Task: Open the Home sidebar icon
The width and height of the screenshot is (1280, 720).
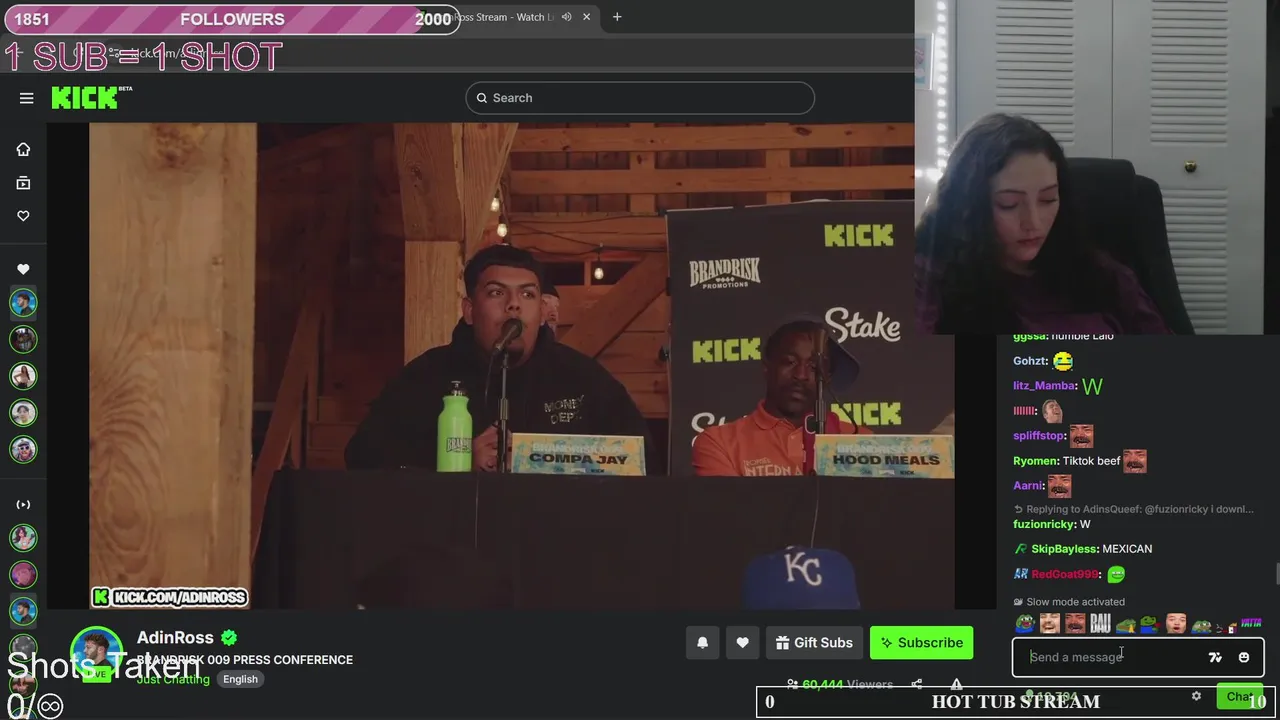Action: (23, 149)
